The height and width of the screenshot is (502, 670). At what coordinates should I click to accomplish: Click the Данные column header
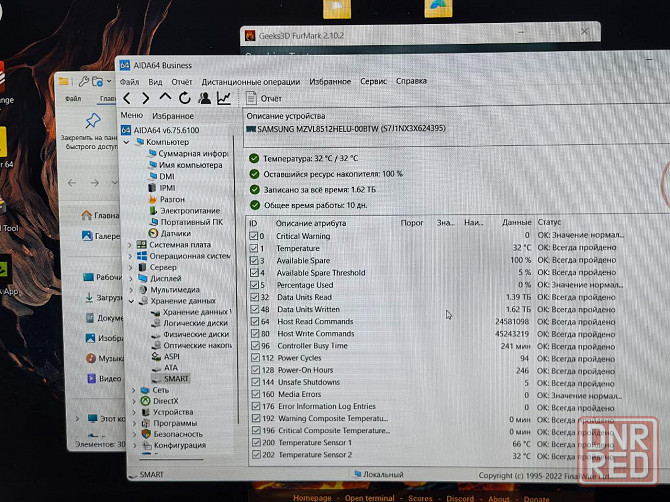point(517,222)
